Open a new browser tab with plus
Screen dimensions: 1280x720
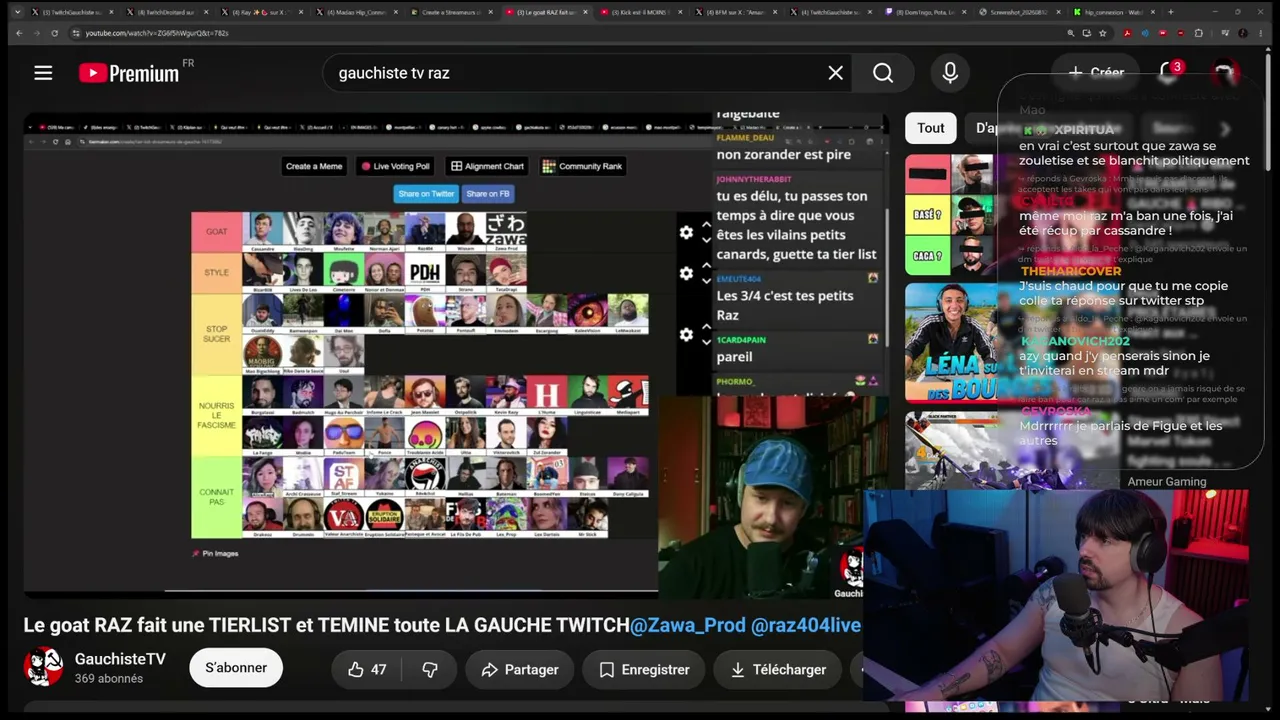click(1169, 12)
